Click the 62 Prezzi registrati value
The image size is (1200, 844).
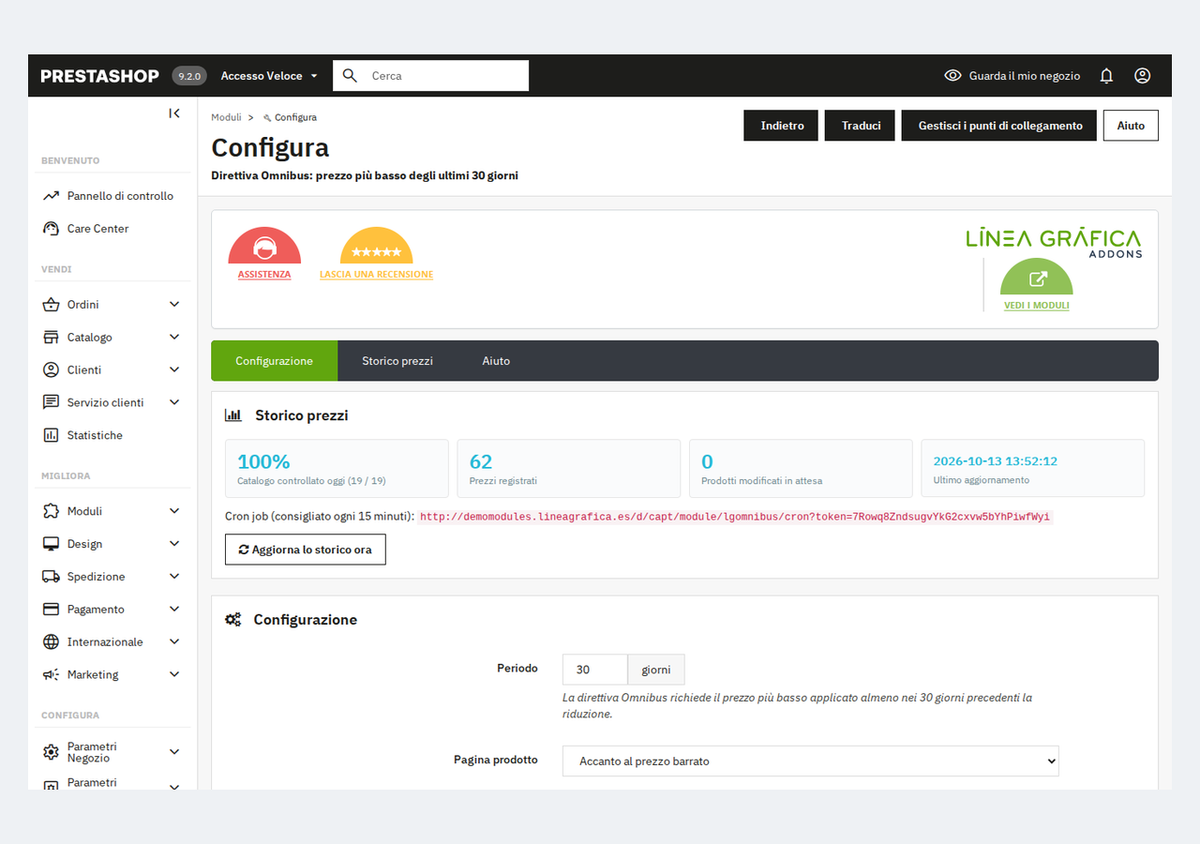[x=481, y=462]
